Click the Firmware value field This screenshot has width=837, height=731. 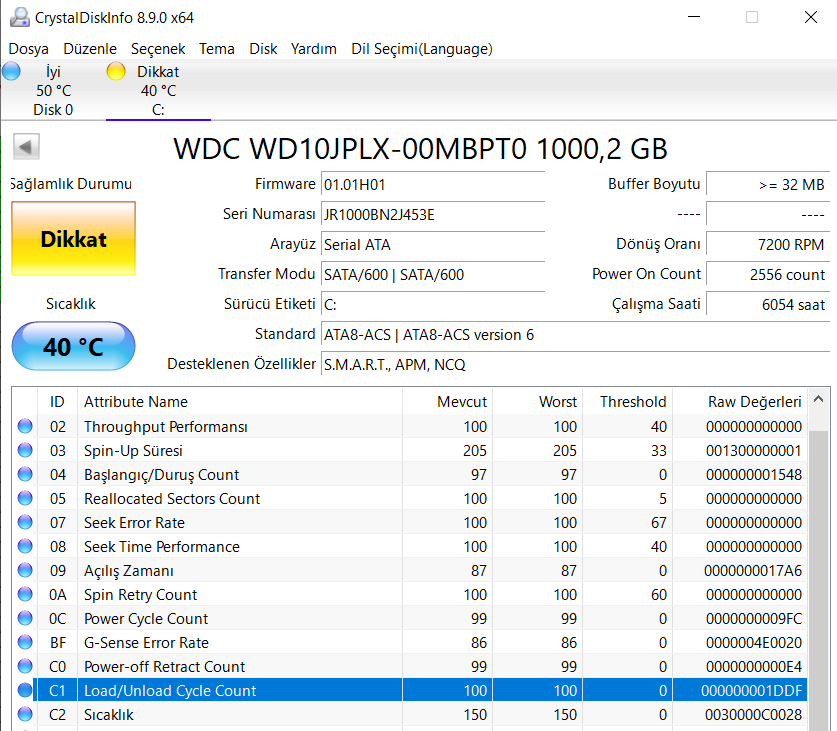pos(432,185)
